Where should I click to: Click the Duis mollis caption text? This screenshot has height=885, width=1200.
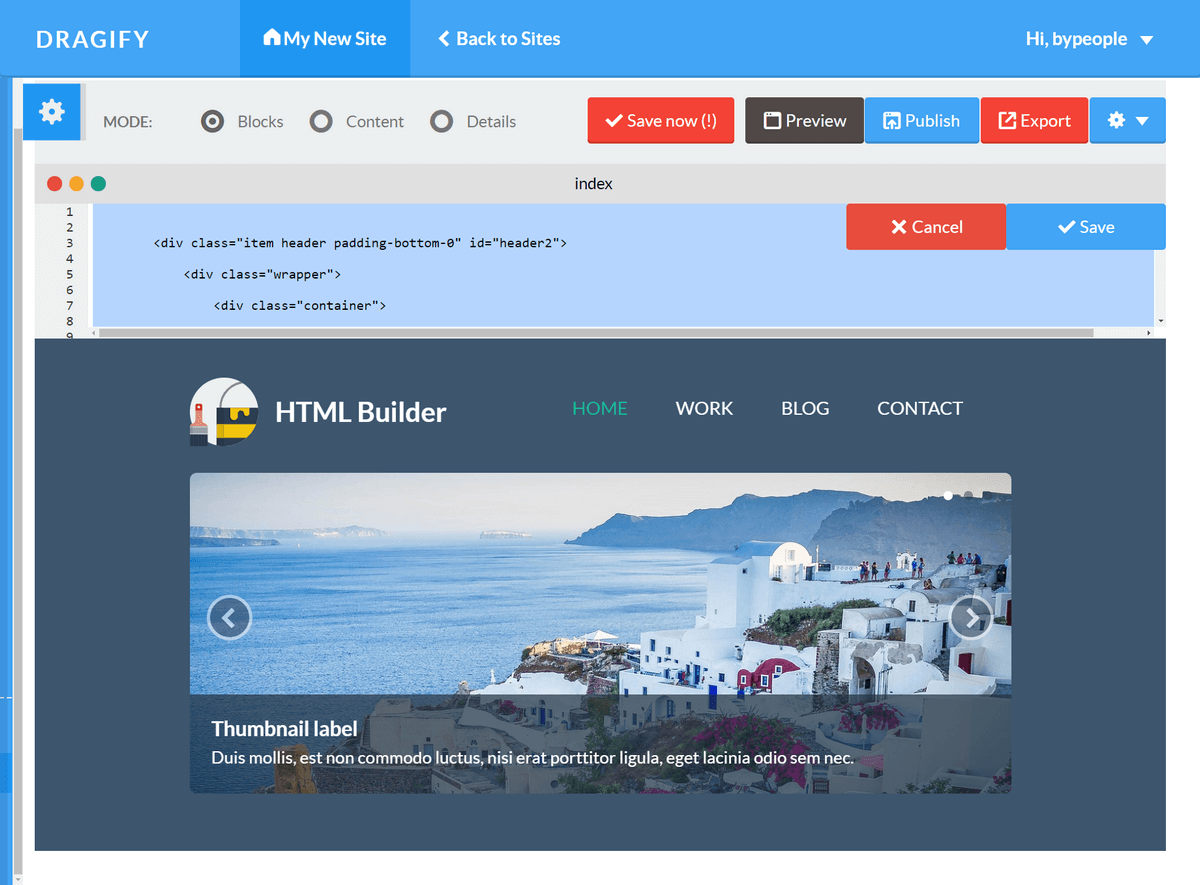[532, 758]
